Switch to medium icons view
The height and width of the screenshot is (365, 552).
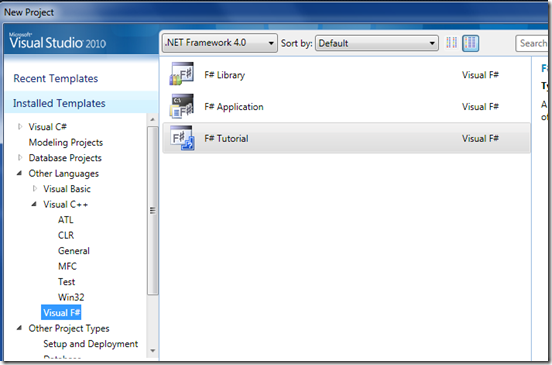point(470,43)
